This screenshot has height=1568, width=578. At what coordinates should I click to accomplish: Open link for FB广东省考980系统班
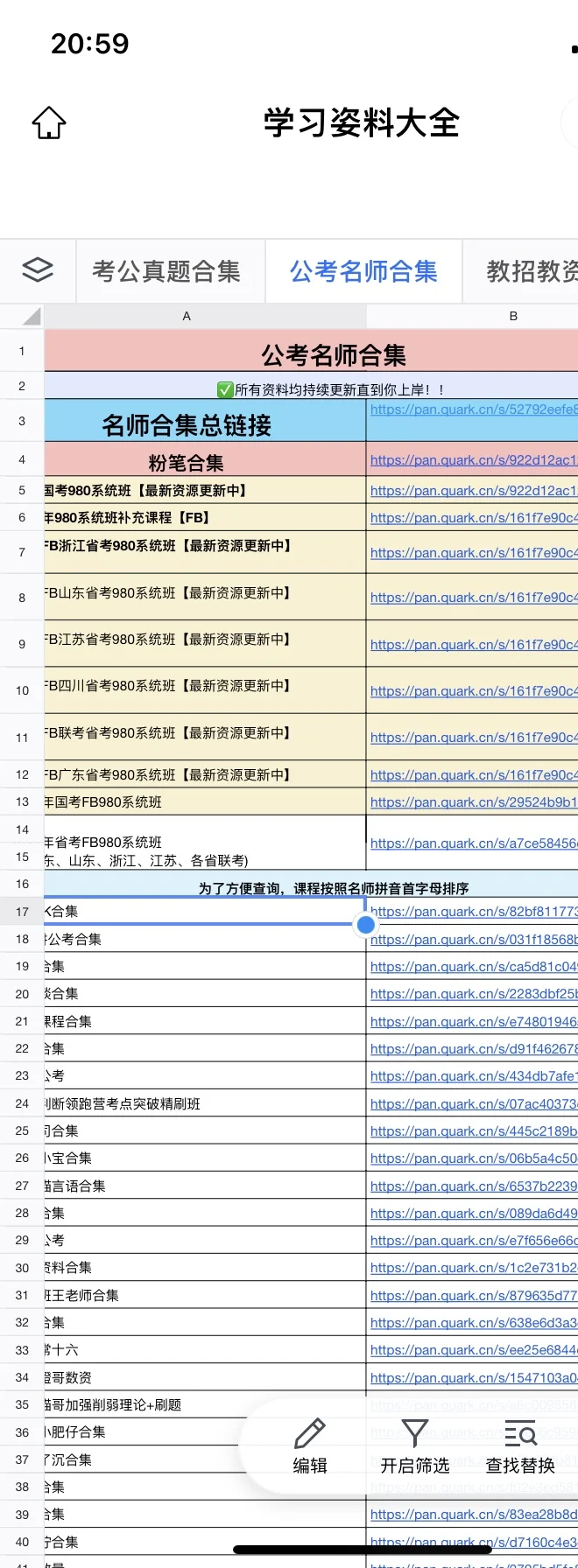(474, 775)
